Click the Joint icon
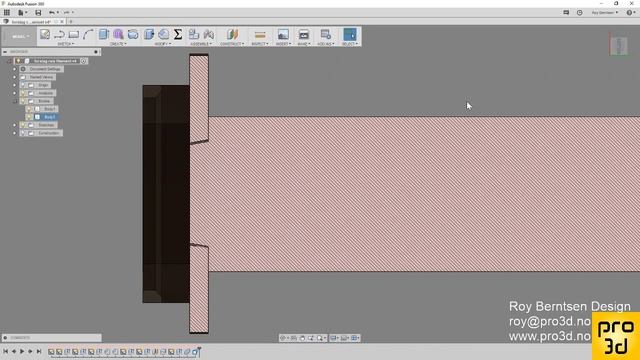 point(209,34)
